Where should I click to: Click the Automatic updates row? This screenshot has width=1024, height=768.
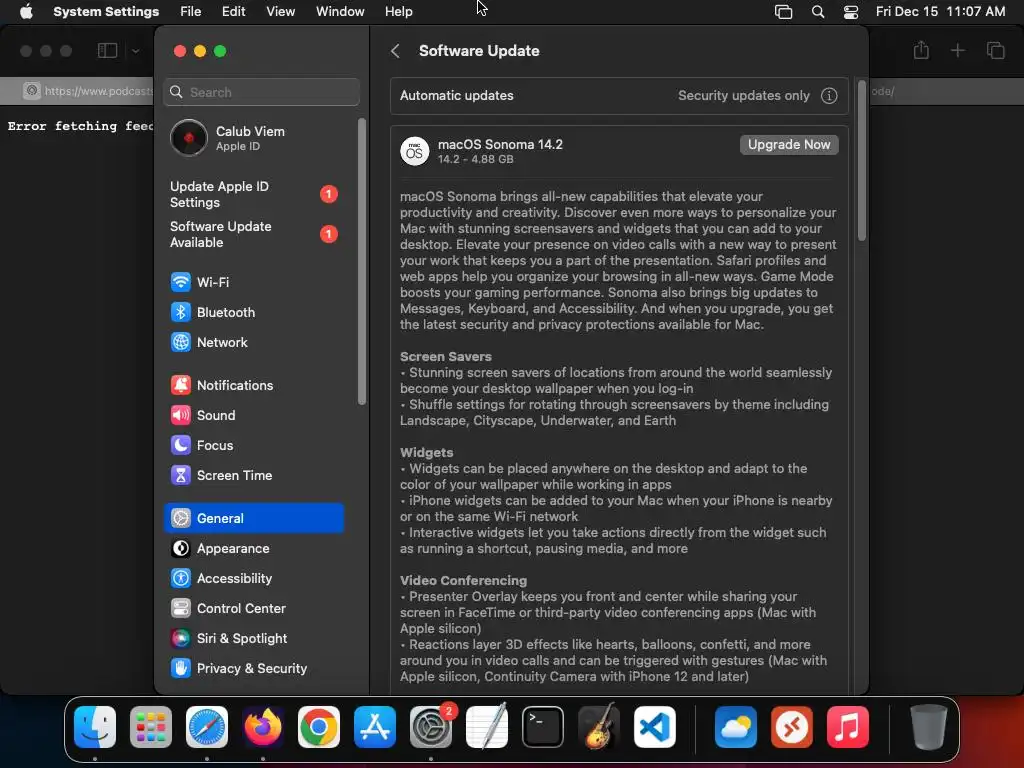coord(619,96)
